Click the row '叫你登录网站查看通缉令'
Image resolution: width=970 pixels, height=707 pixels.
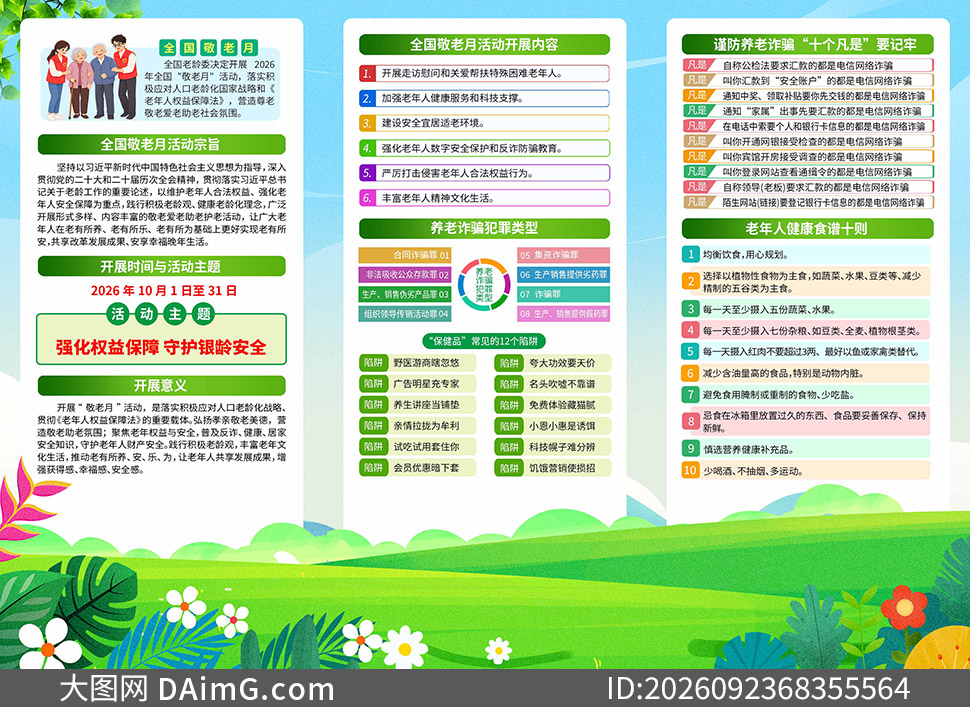[x=809, y=172]
